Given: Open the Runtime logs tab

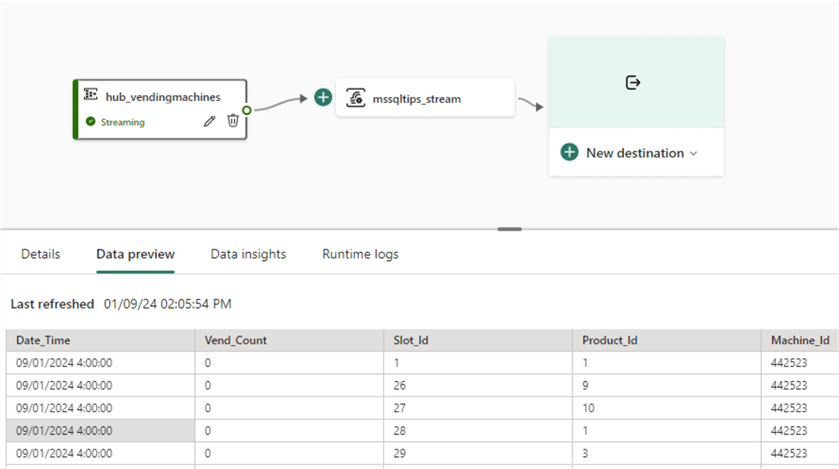Looking at the screenshot, I should 360,254.
